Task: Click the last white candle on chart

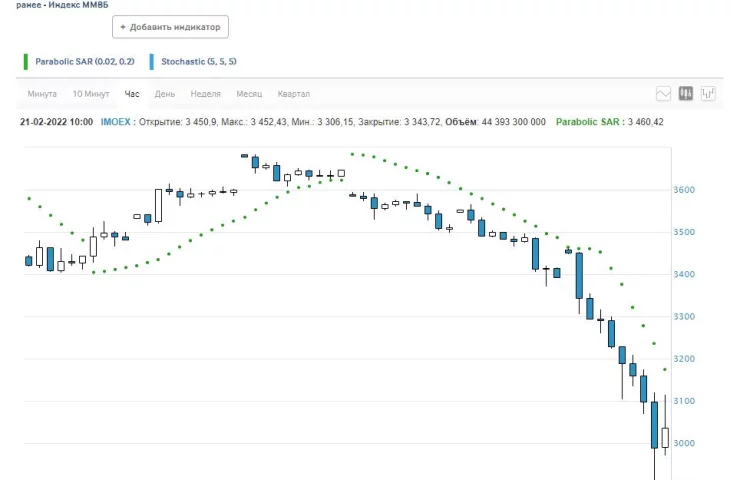Action: (665, 437)
